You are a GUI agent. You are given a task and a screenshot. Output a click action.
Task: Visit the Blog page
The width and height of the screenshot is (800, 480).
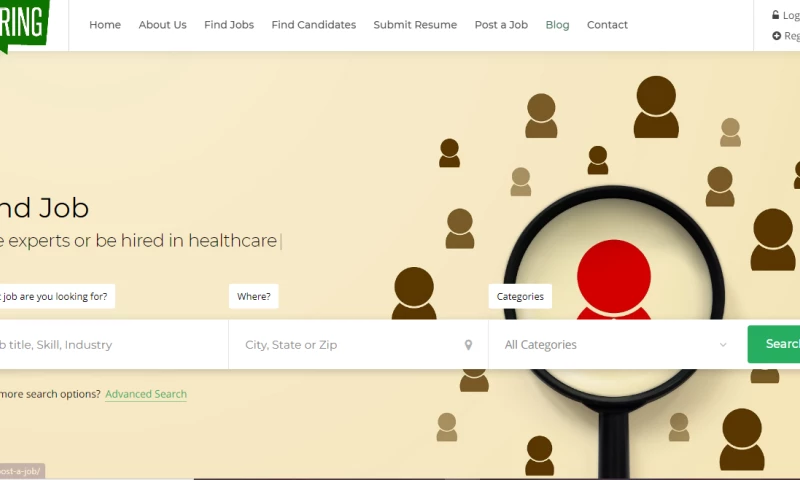click(x=557, y=25)
